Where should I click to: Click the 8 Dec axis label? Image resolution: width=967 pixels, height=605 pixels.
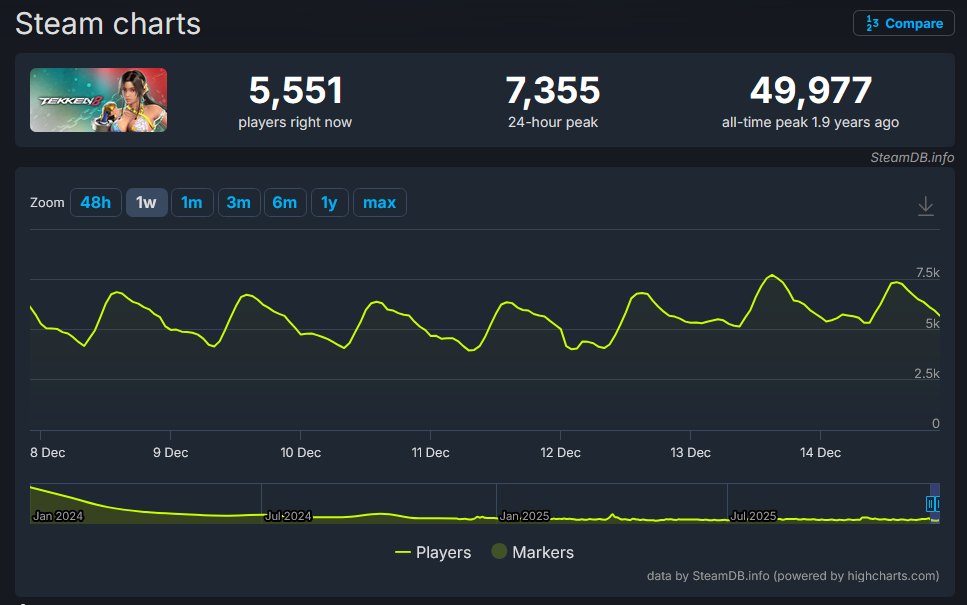(x=47, y=453)
